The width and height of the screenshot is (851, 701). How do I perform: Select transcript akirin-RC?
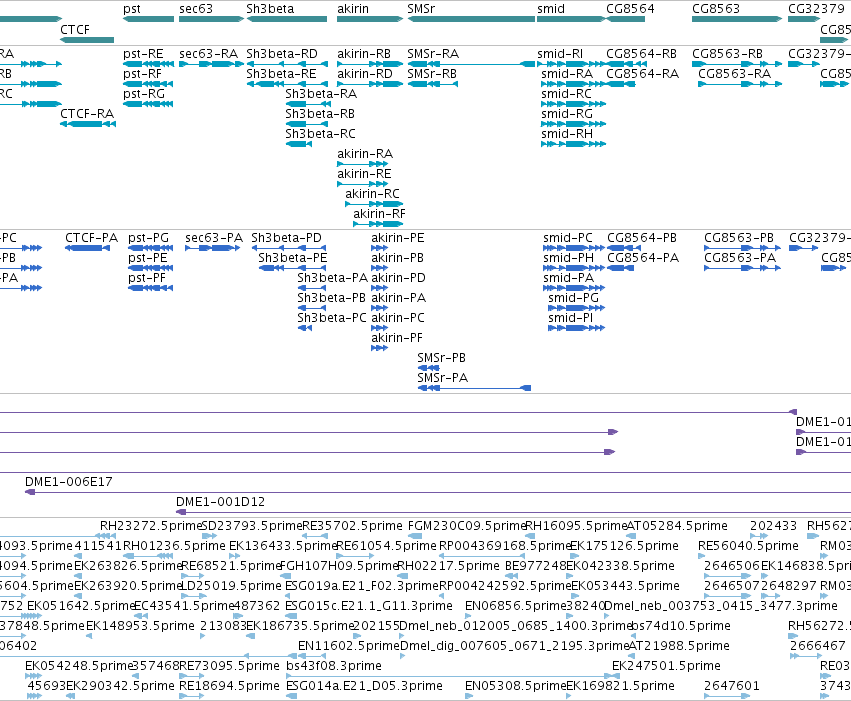372,194
